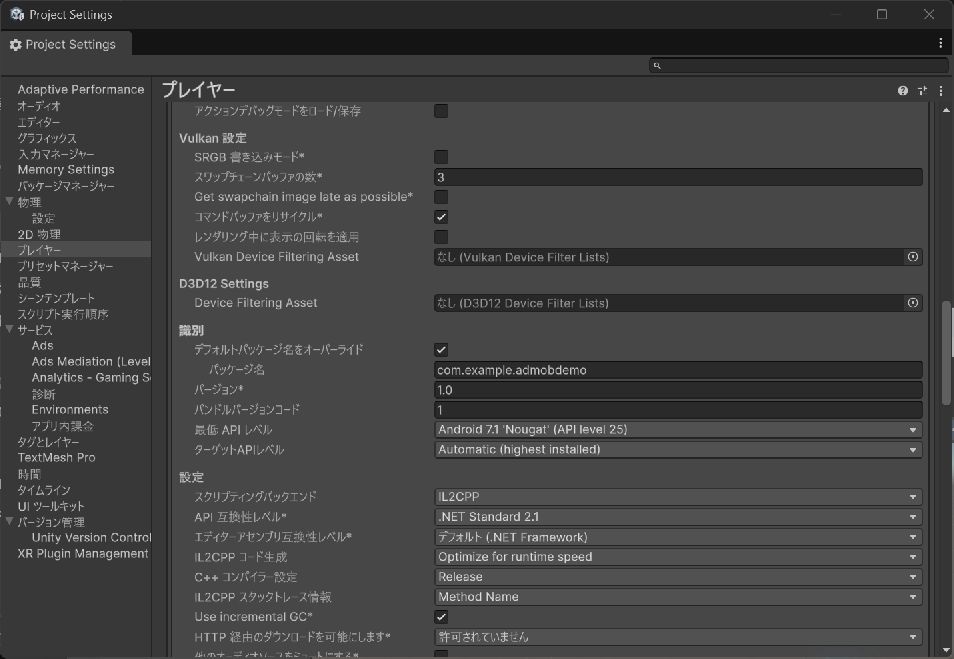Screen dimensions: 954x659
Task: Select Ads under サービス
Action: (43, 346)
